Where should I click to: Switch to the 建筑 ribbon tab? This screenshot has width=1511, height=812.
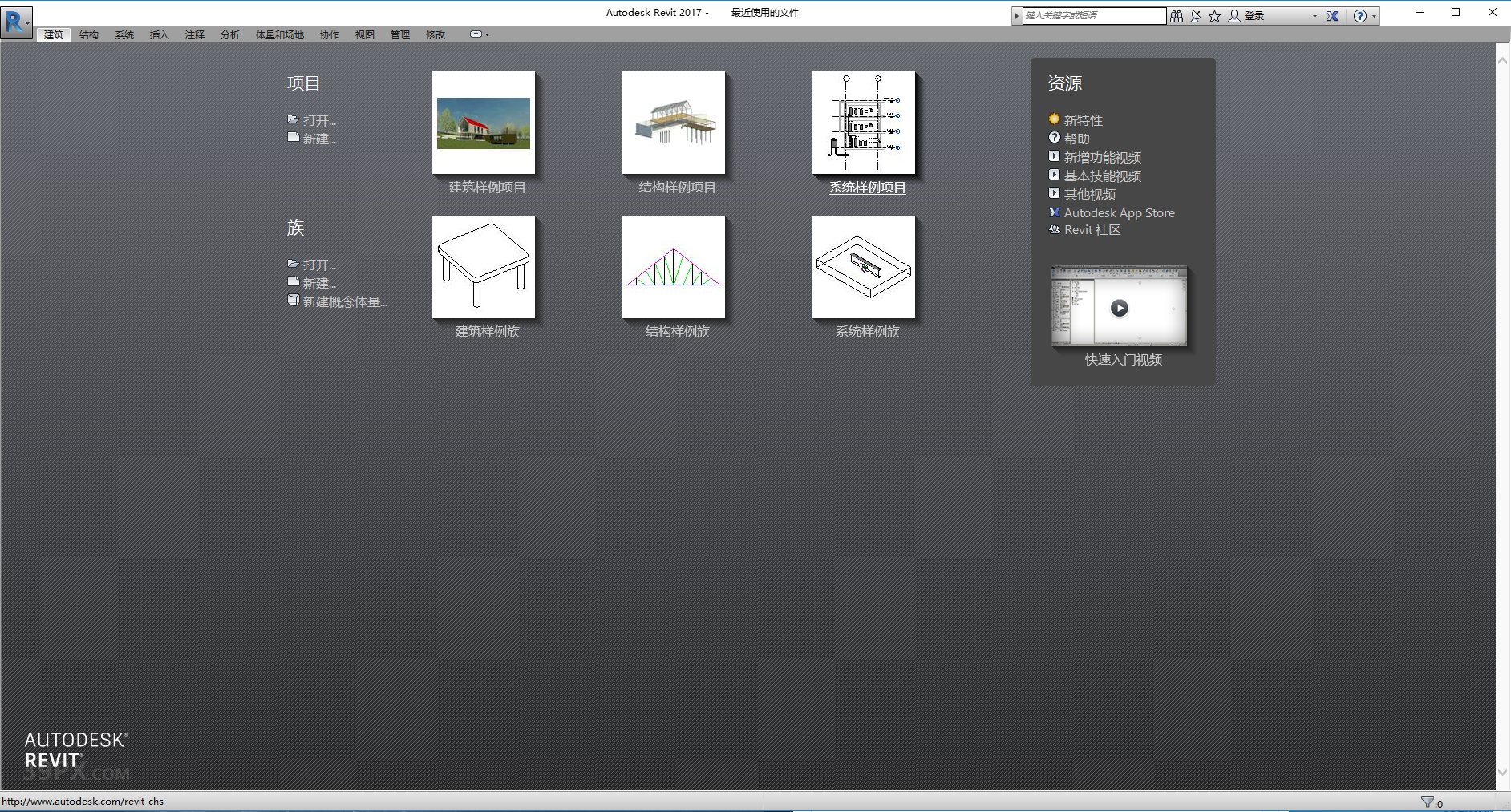coord(54,35)
